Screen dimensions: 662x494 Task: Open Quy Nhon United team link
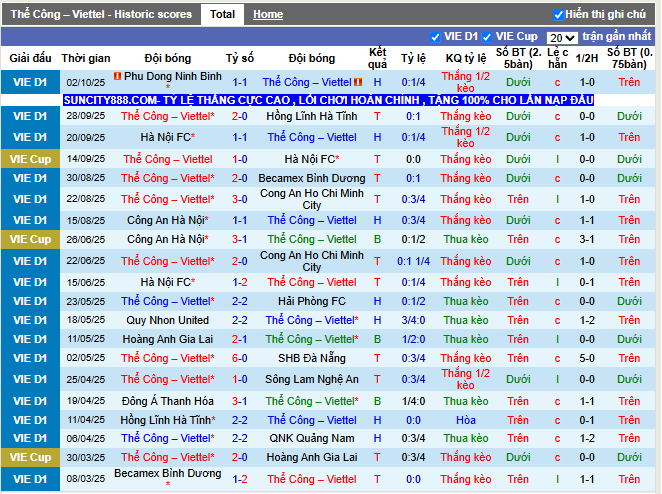[168, 320]
